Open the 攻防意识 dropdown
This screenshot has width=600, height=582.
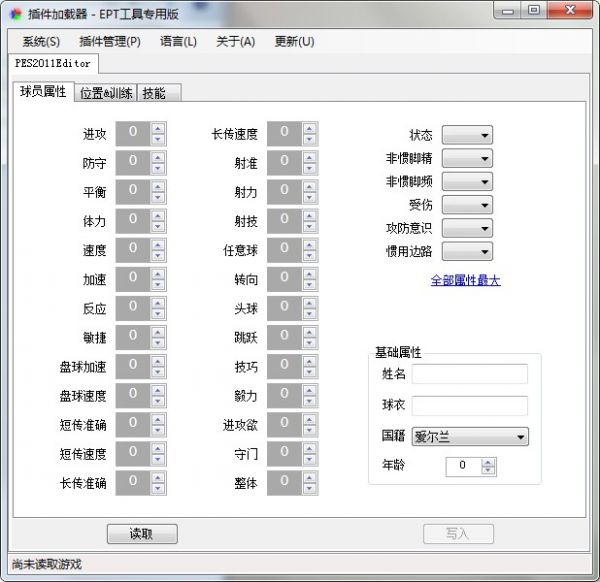[467, 228]
